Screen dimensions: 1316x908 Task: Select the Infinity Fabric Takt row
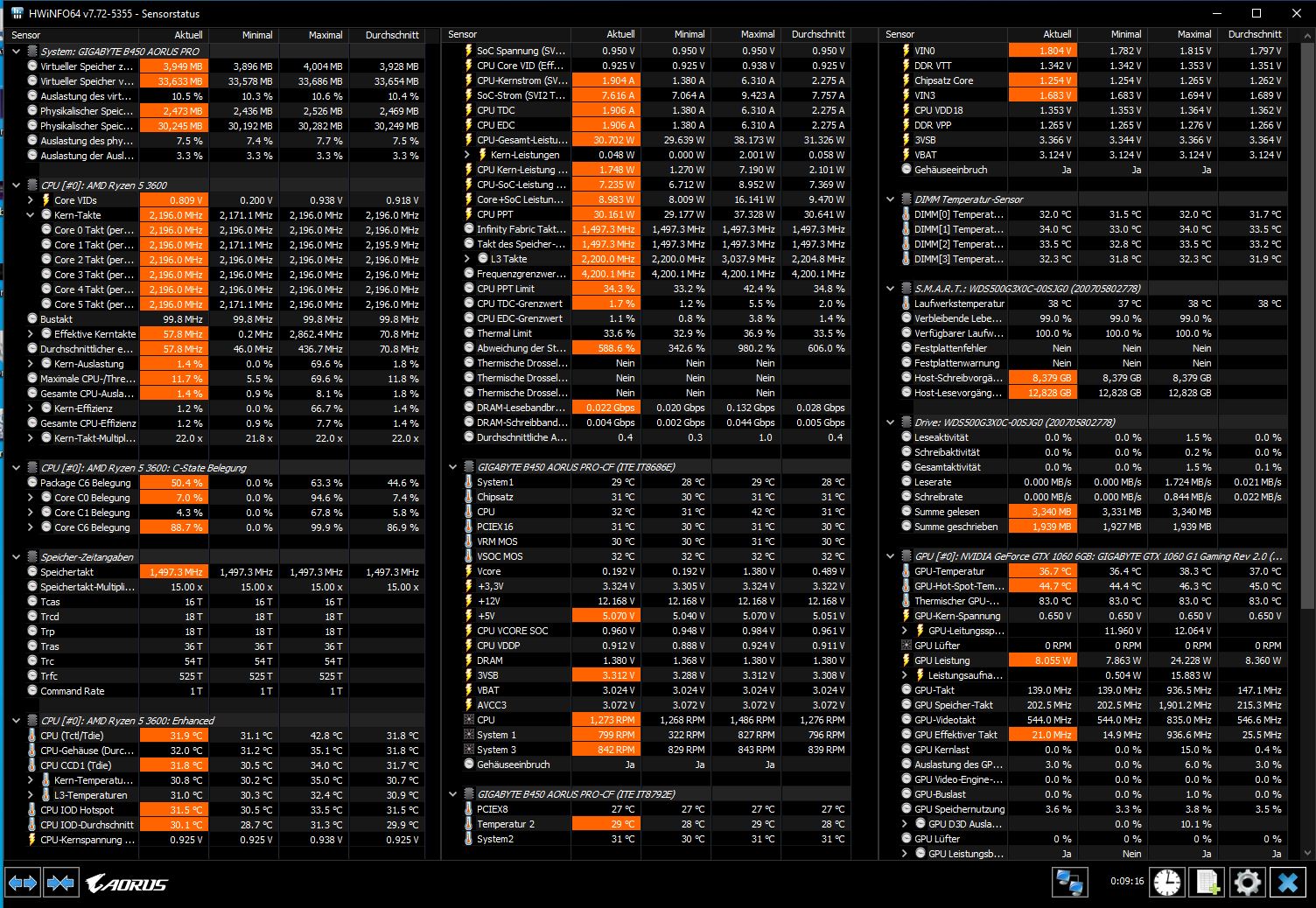[647, 229]
